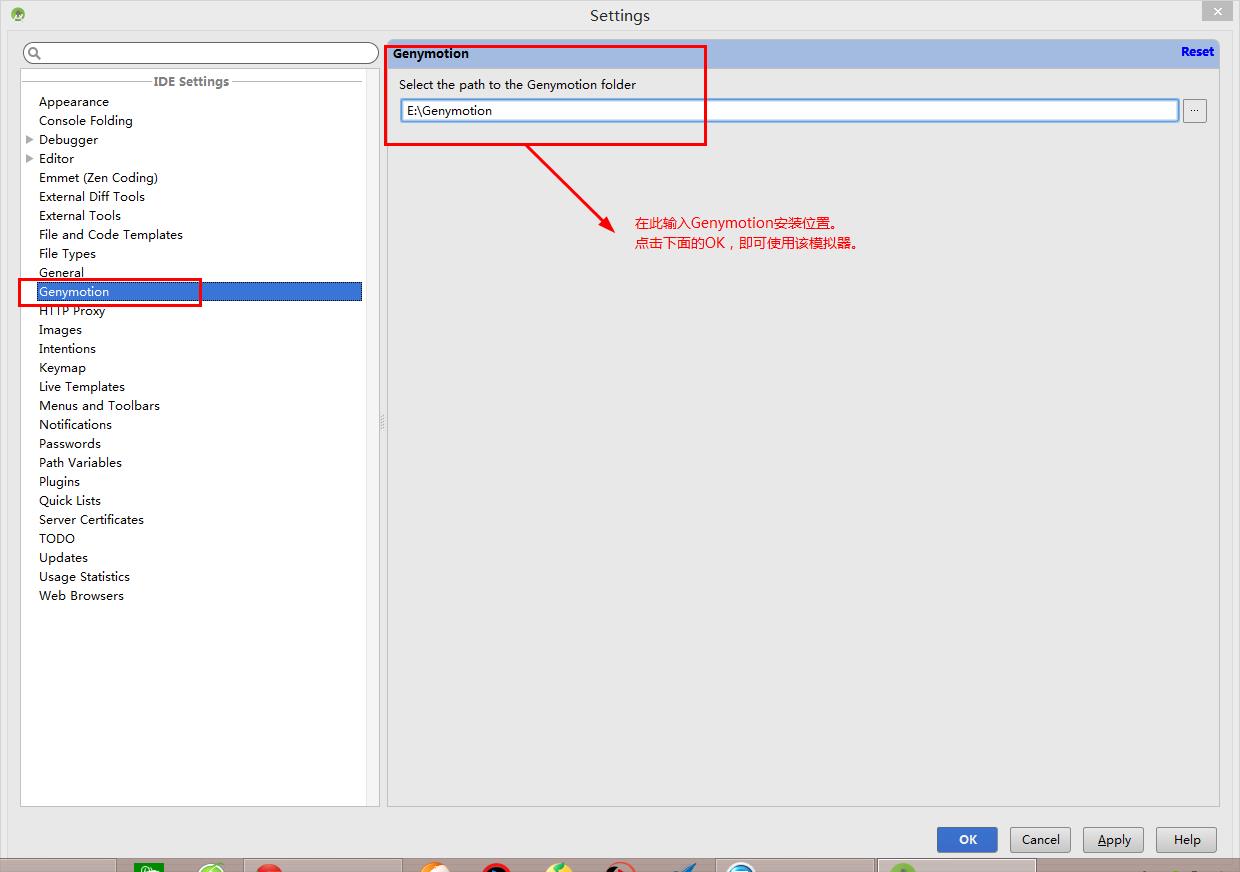The width and height of the screenshot is (1240, 872).
Task: Select the Editor settings entry
Action: pyautogui.click(x=57, y=159)
